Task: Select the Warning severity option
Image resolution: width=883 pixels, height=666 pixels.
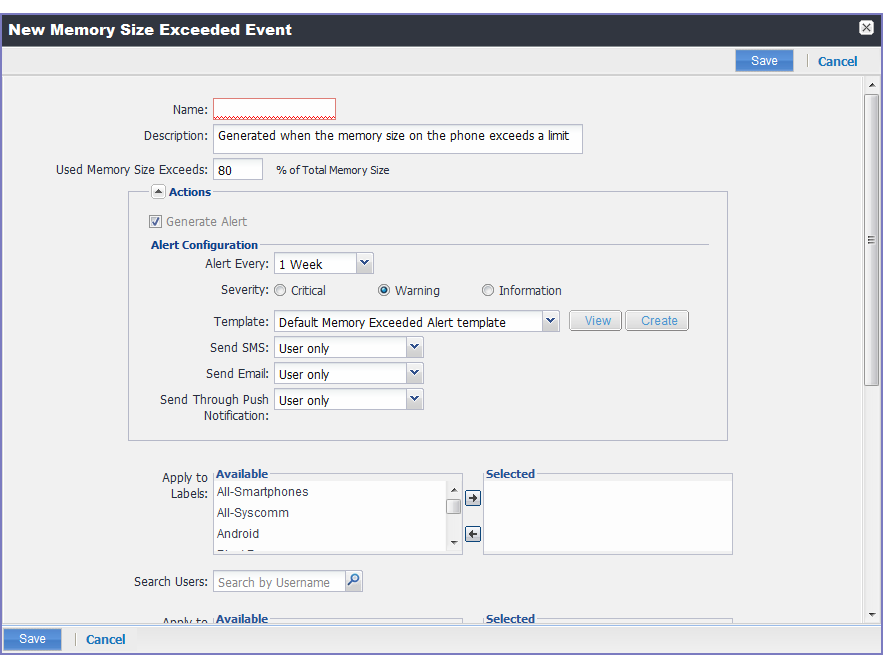Action: [384, 291]
